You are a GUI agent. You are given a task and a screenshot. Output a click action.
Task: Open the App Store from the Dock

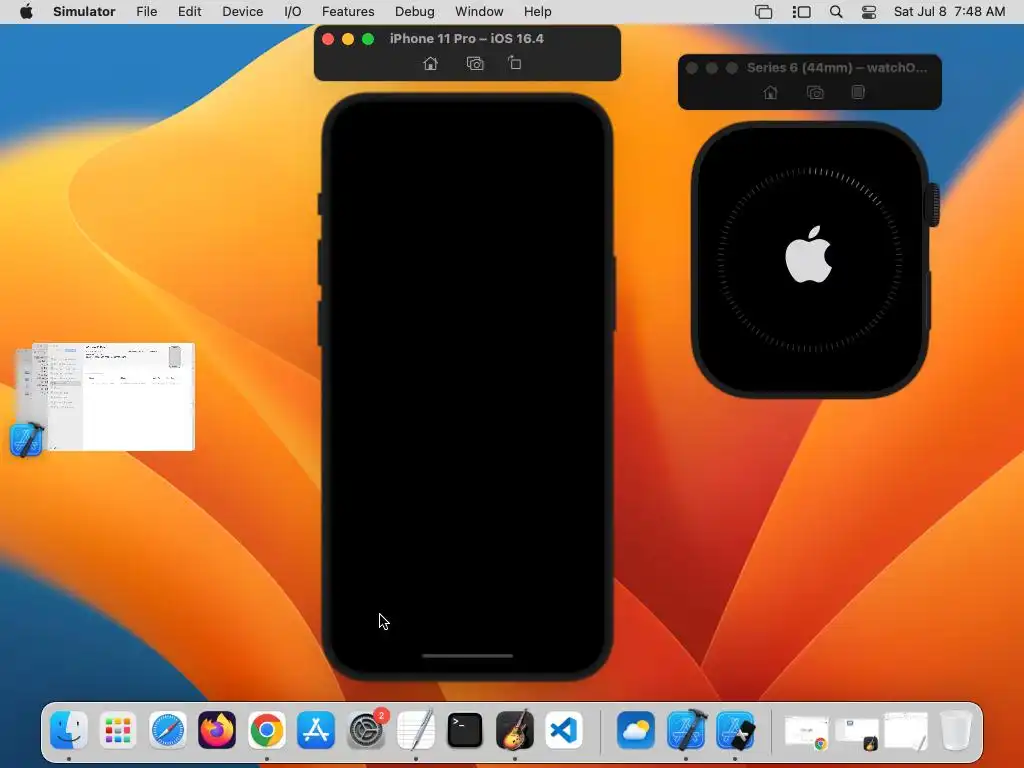316,729
